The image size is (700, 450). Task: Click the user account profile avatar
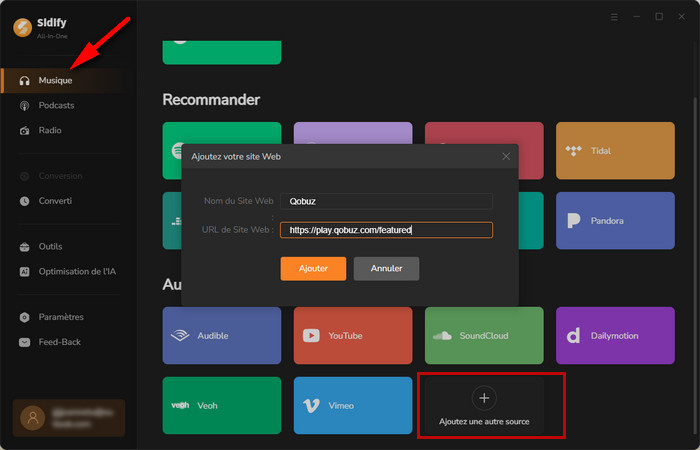pyautogui.click(x=35, y=417)
